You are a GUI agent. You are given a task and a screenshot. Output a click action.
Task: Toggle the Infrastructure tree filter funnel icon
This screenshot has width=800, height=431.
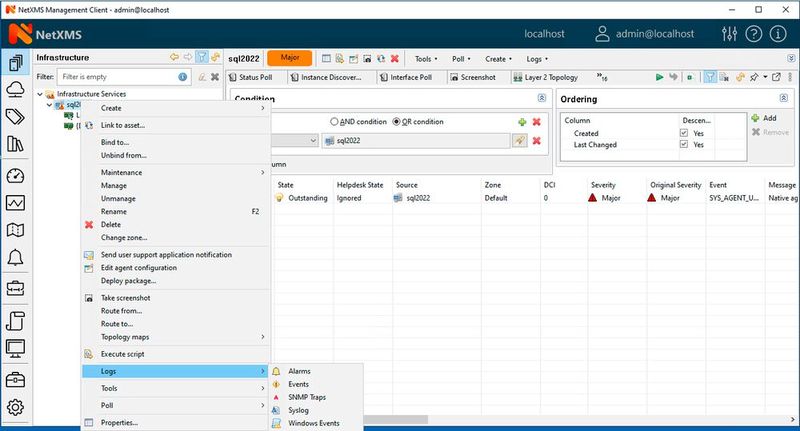coord(202,57)
